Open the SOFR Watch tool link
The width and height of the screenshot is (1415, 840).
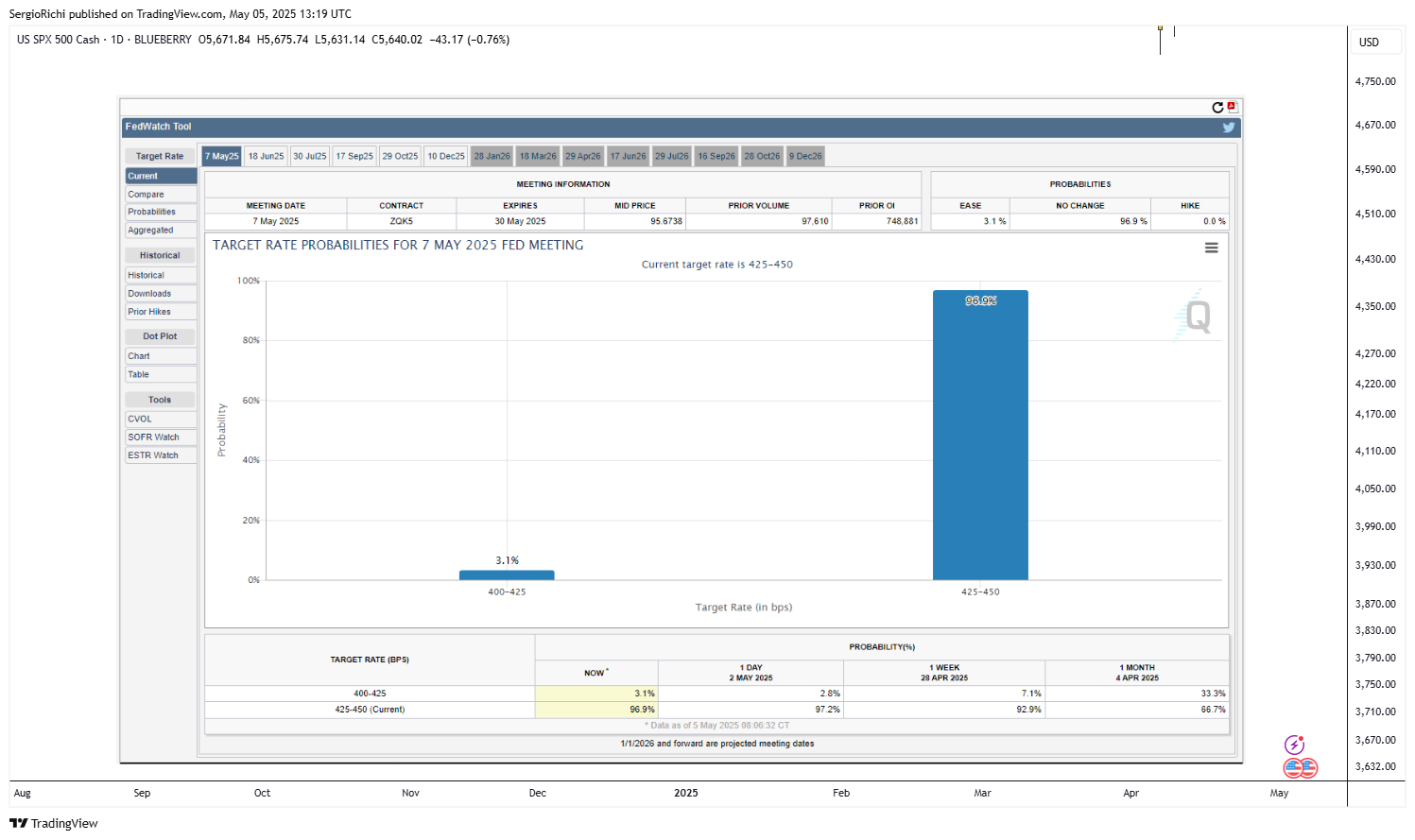pos(161,437)
